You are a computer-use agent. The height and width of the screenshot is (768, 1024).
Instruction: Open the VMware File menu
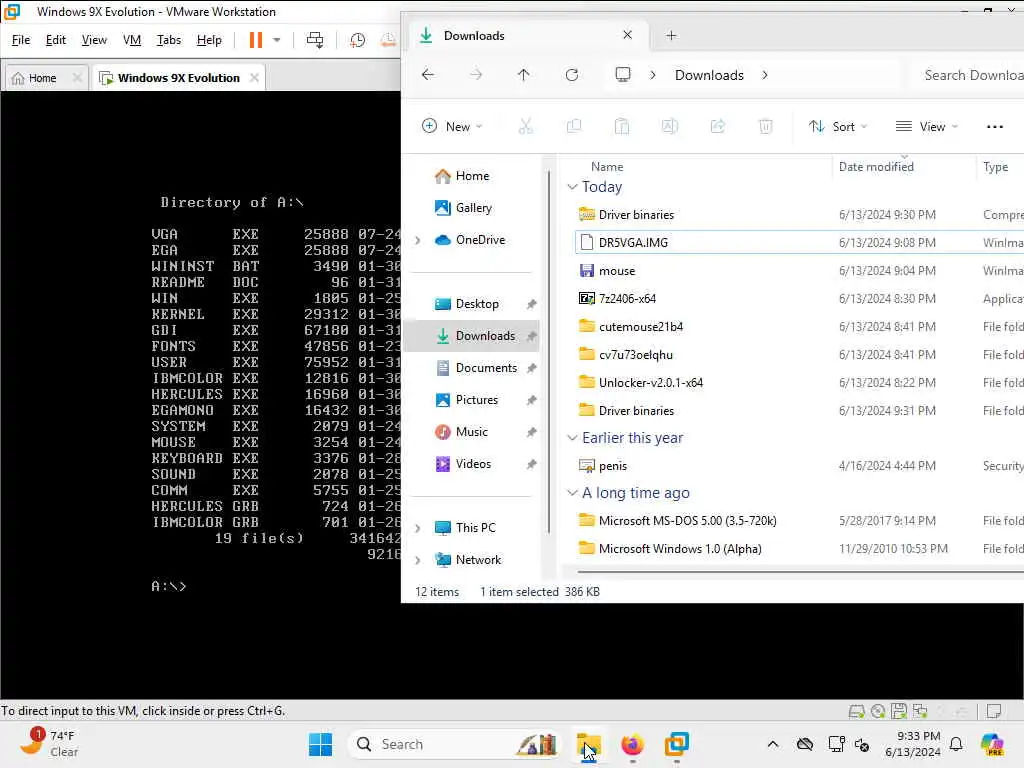pos(21,40)
